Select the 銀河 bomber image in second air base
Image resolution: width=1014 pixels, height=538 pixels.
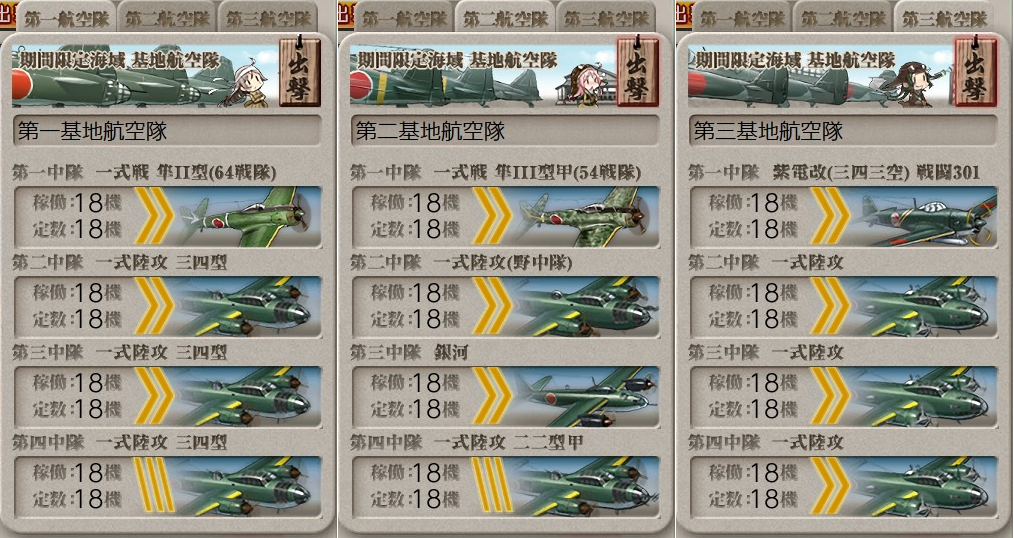tap(586, 396)
